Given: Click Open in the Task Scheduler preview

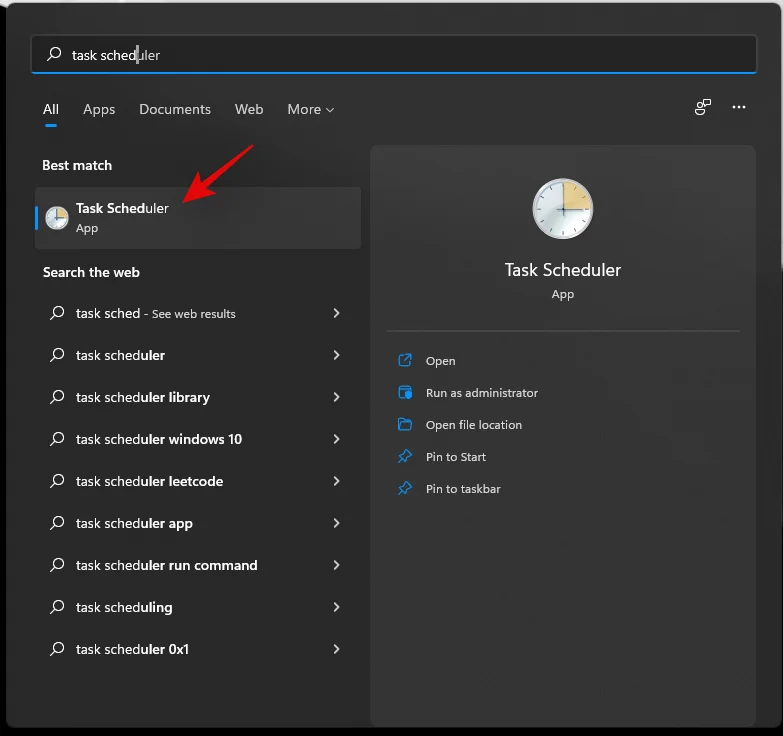Looking at the screenshot, I should click(x=440, y=361).
